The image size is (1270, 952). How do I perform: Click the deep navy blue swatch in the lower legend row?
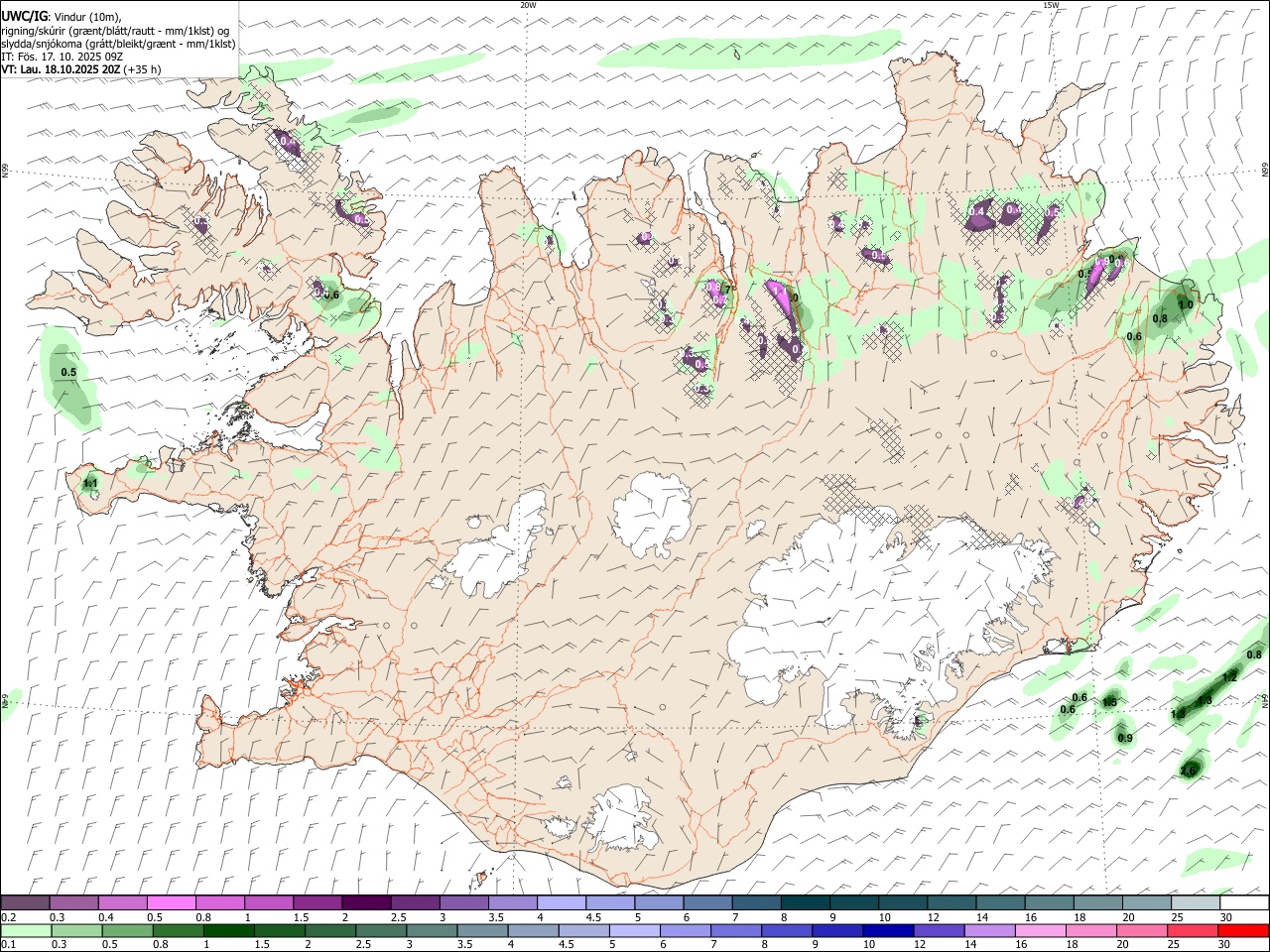click(x=887, y=930)
